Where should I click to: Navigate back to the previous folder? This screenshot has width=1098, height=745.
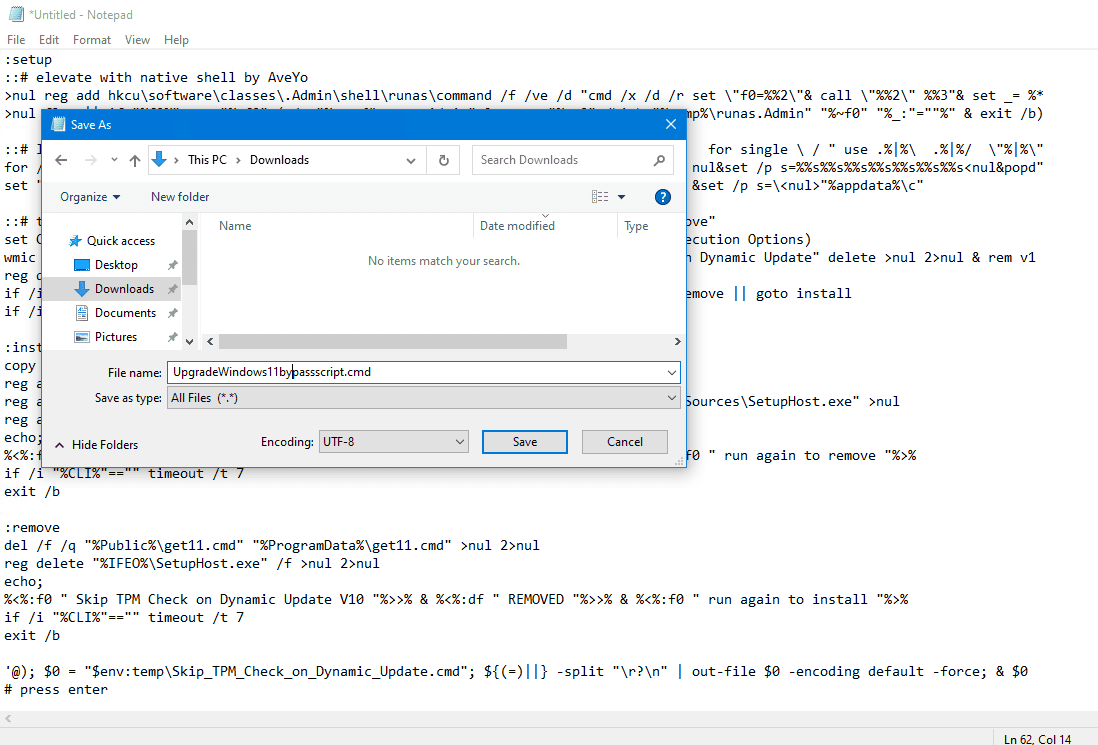tap(59, 159)
